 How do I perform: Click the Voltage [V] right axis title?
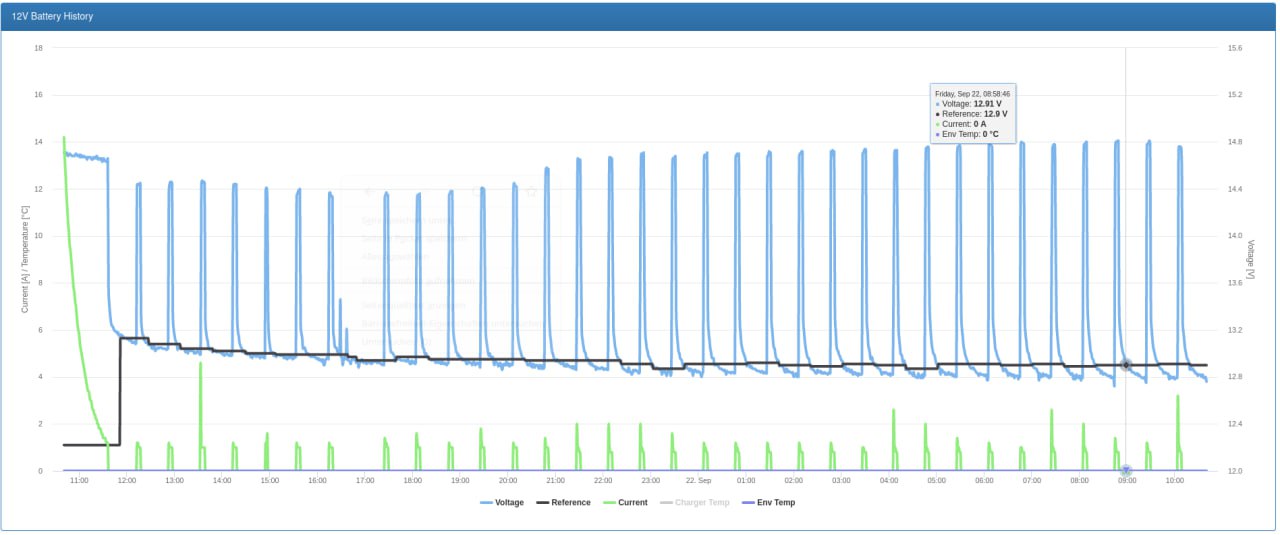click(1251, 259)
